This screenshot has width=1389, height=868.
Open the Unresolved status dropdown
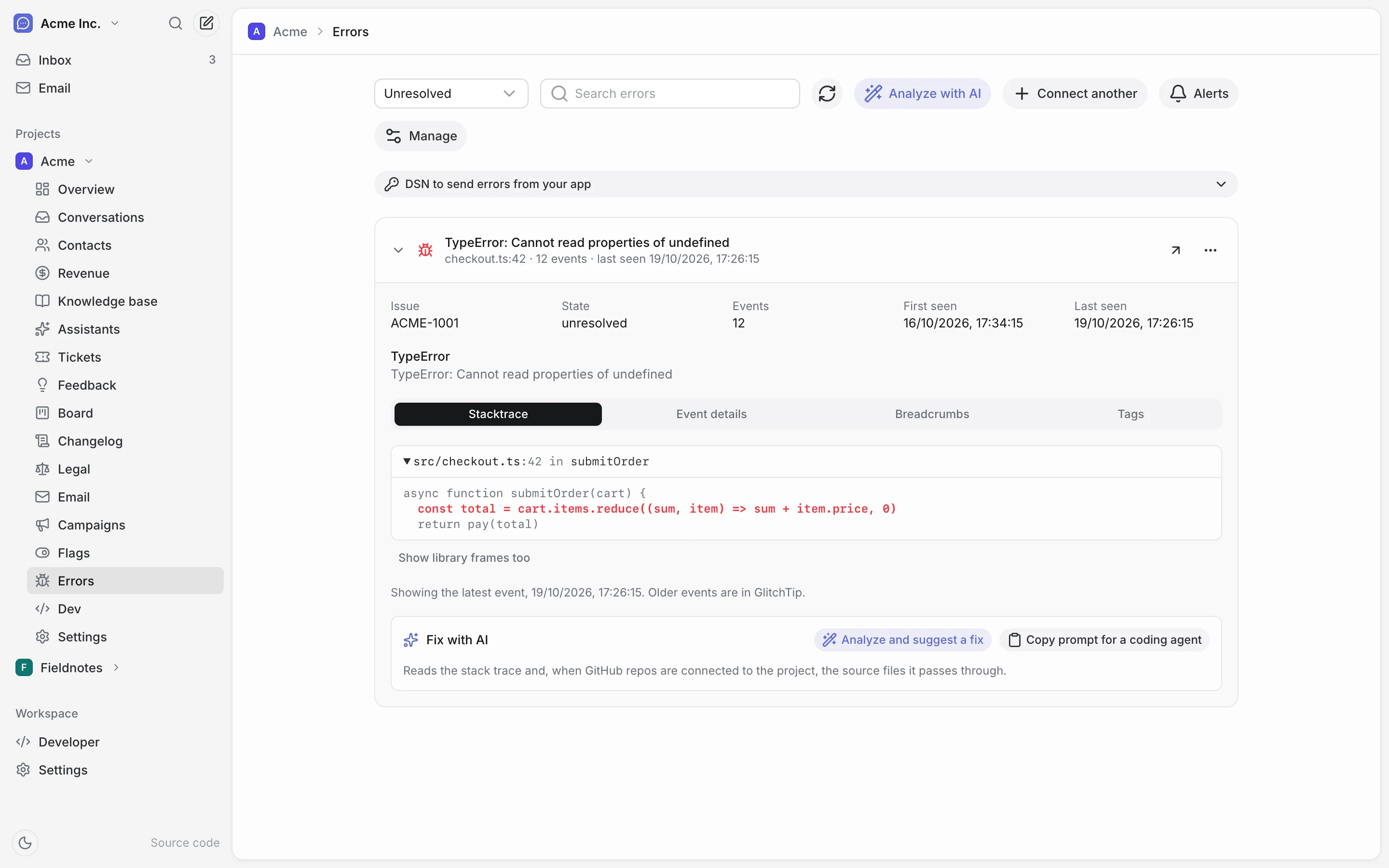coord(451,94)
